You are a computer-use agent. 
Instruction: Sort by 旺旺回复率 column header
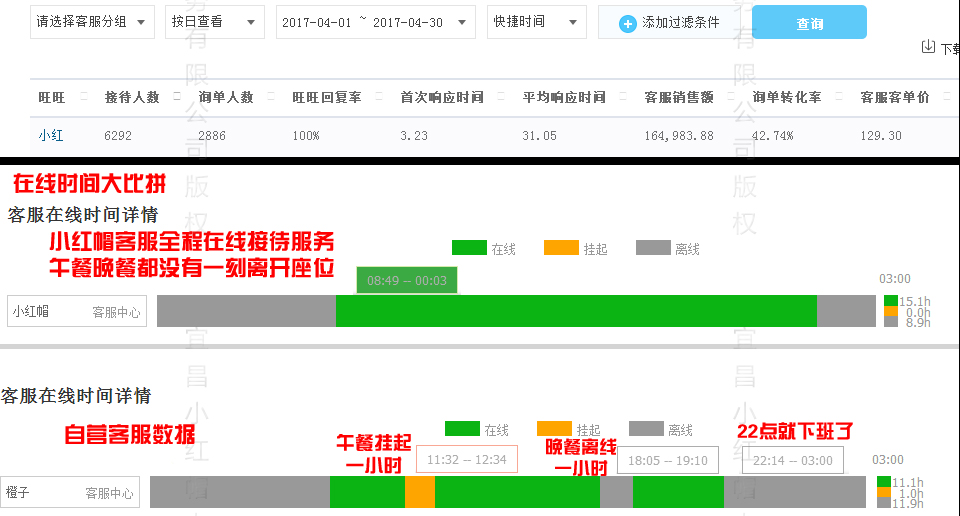tap(326, 97)
